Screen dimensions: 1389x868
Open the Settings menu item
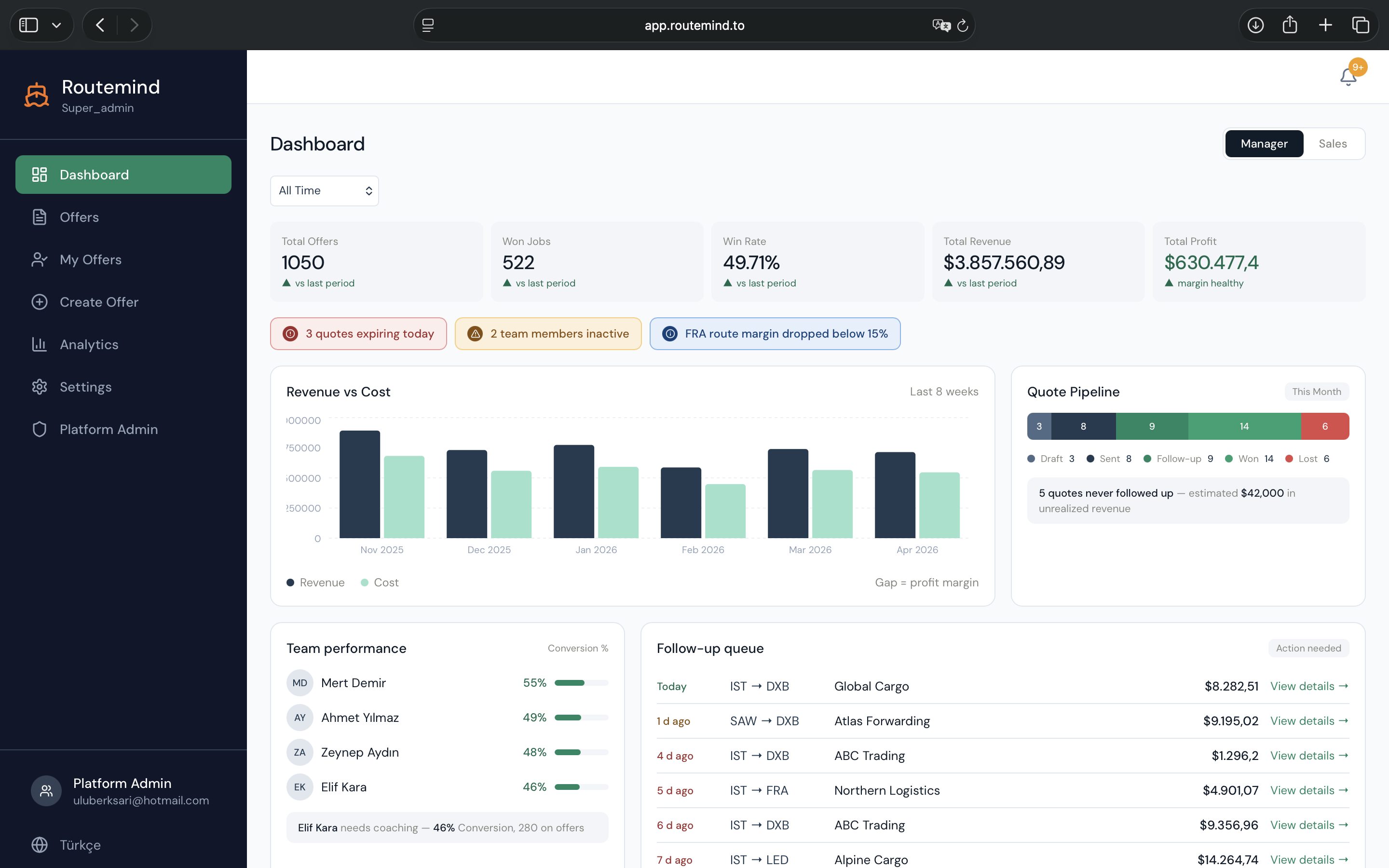(x=123, y=387)
